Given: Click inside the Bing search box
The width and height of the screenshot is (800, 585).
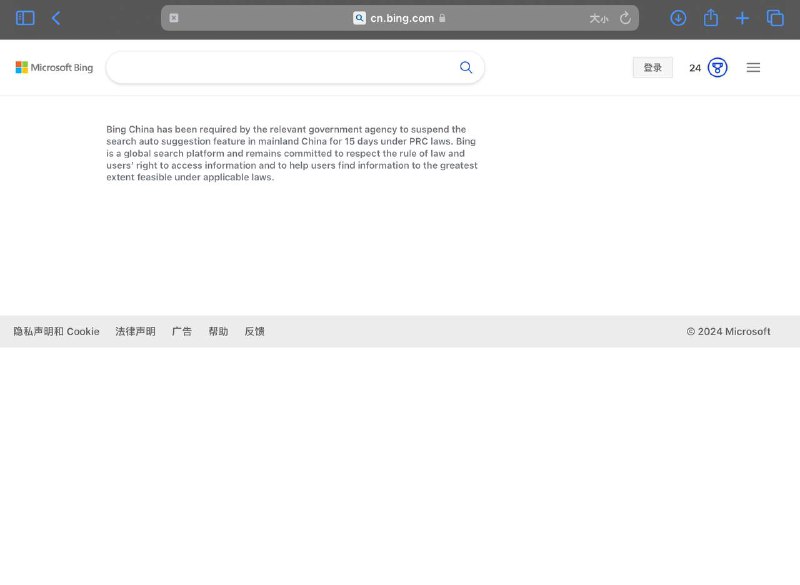Looking at the screenshot, I should click(x=280, y=67).
